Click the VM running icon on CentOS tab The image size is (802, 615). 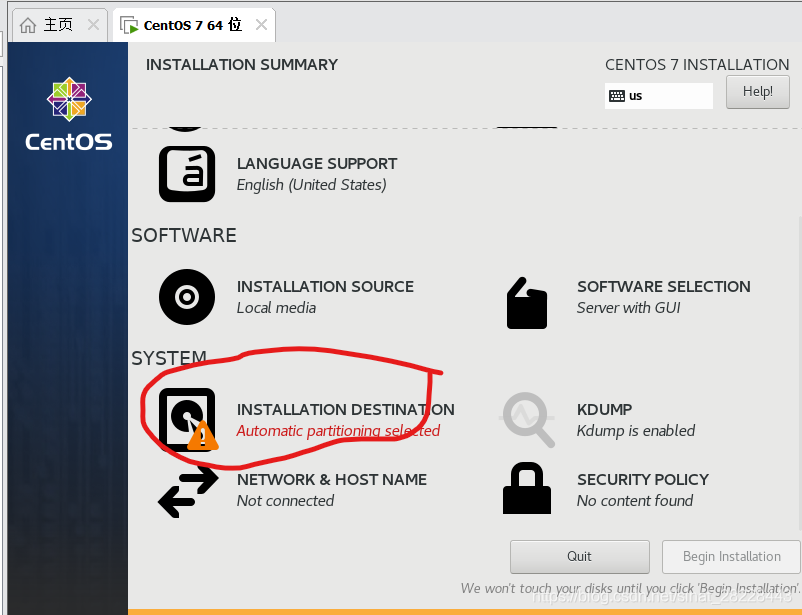click(x=129, y=25)
